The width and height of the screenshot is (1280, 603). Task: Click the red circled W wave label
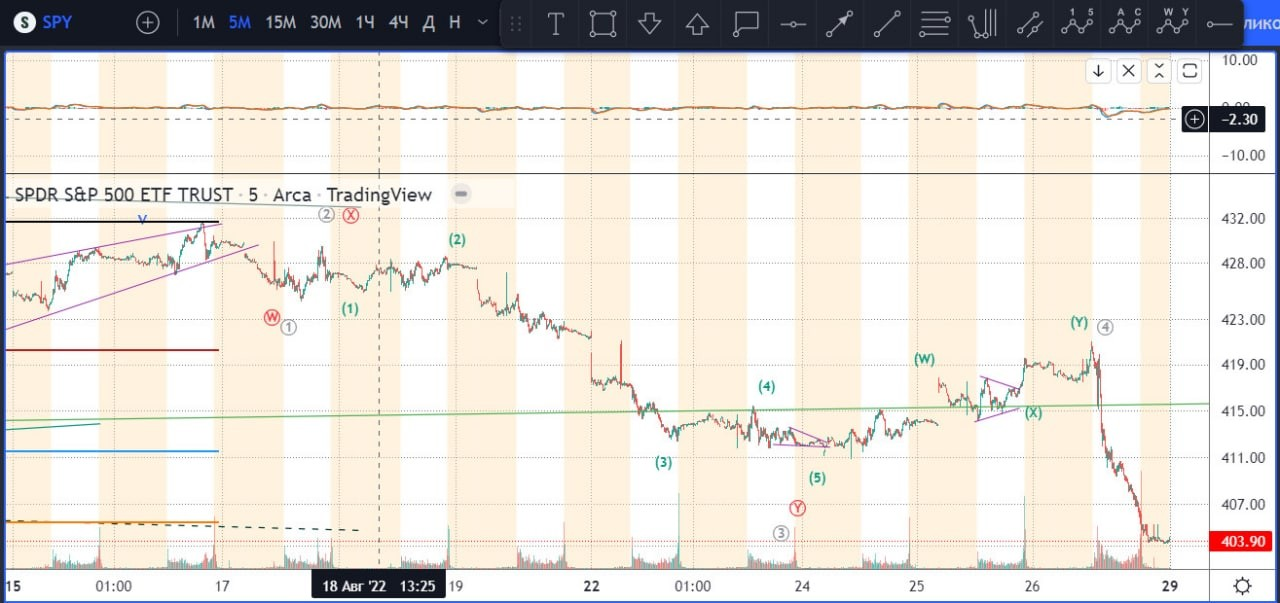[x=271, y=317]
